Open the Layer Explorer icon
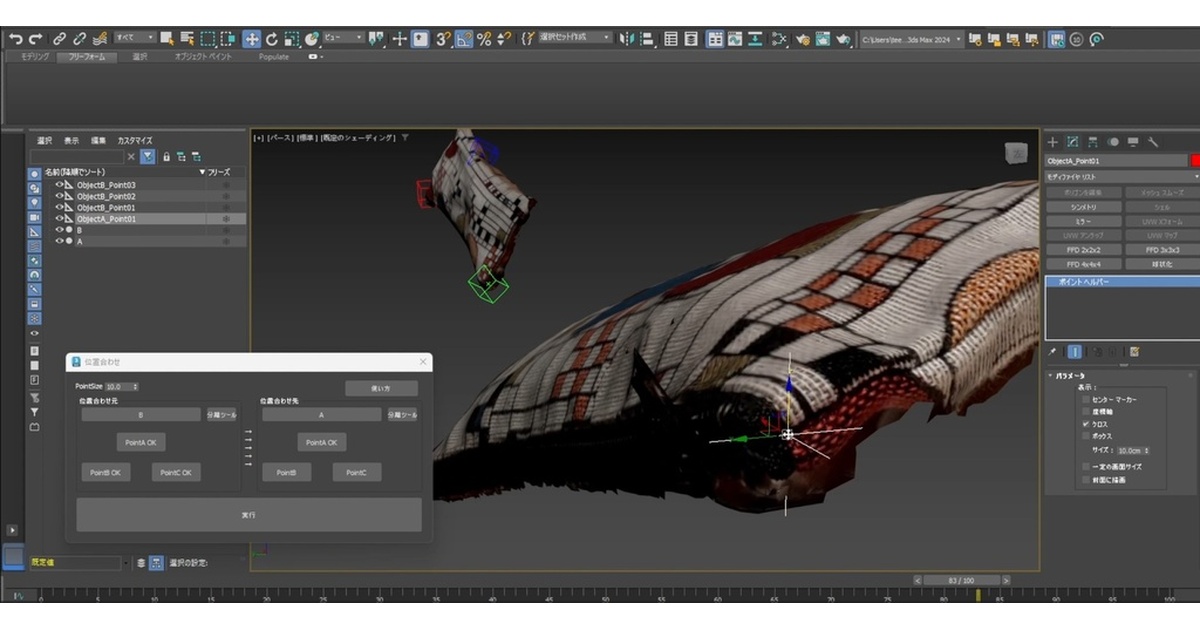The image size is (1200, 630). click(x=692, y=38)
